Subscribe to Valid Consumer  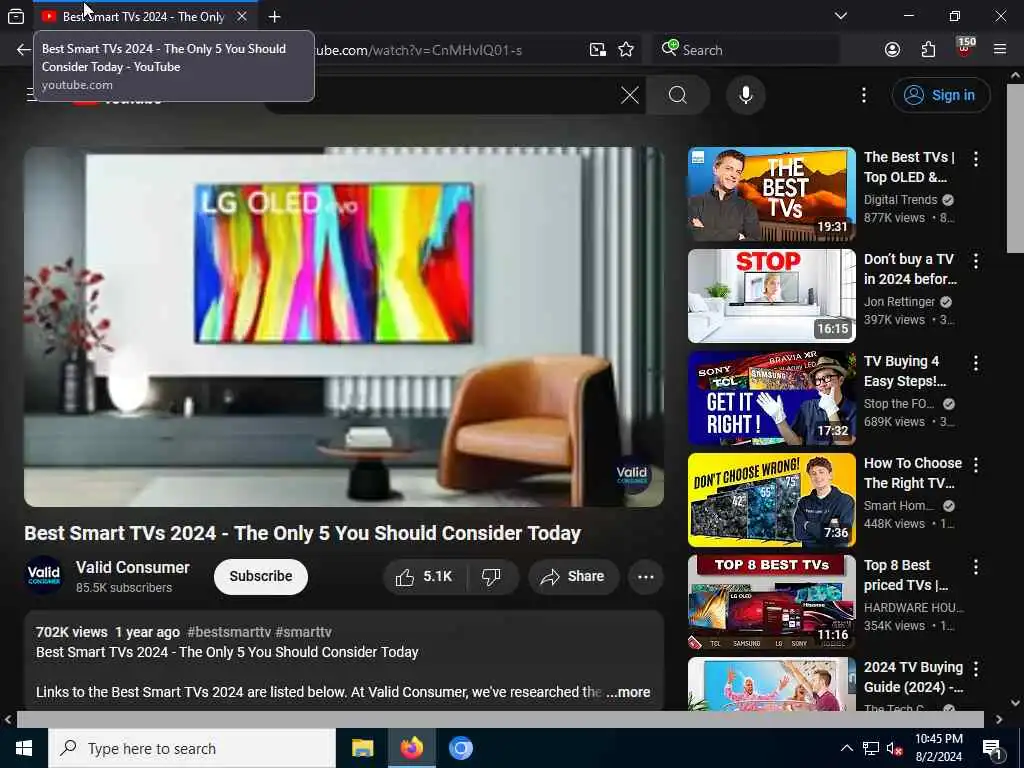(261, 576)
